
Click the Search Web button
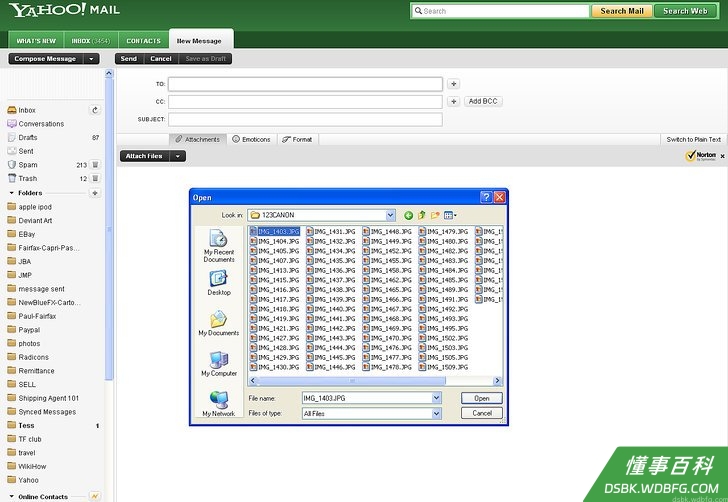click(x=685, y=11)
